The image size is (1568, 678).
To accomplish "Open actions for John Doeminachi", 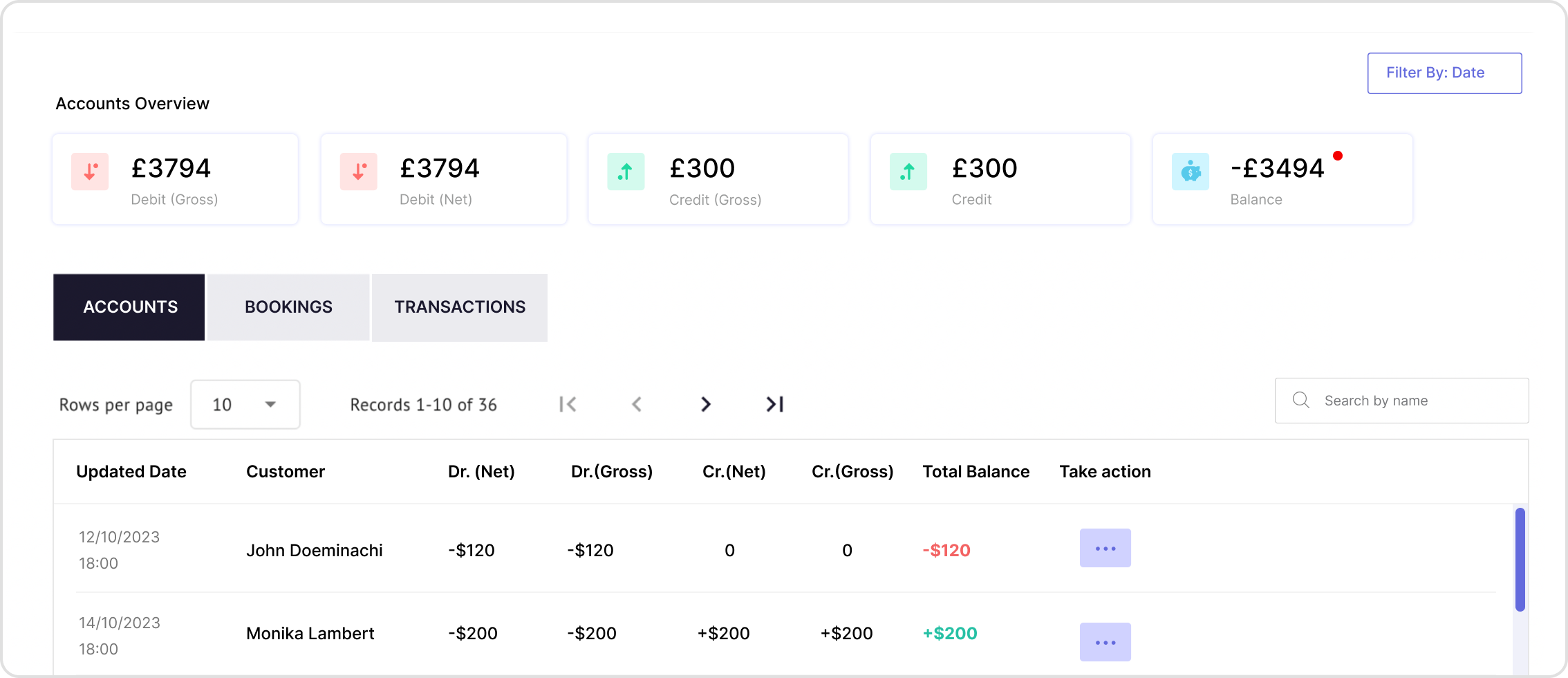I will (x=1105, y=548).
